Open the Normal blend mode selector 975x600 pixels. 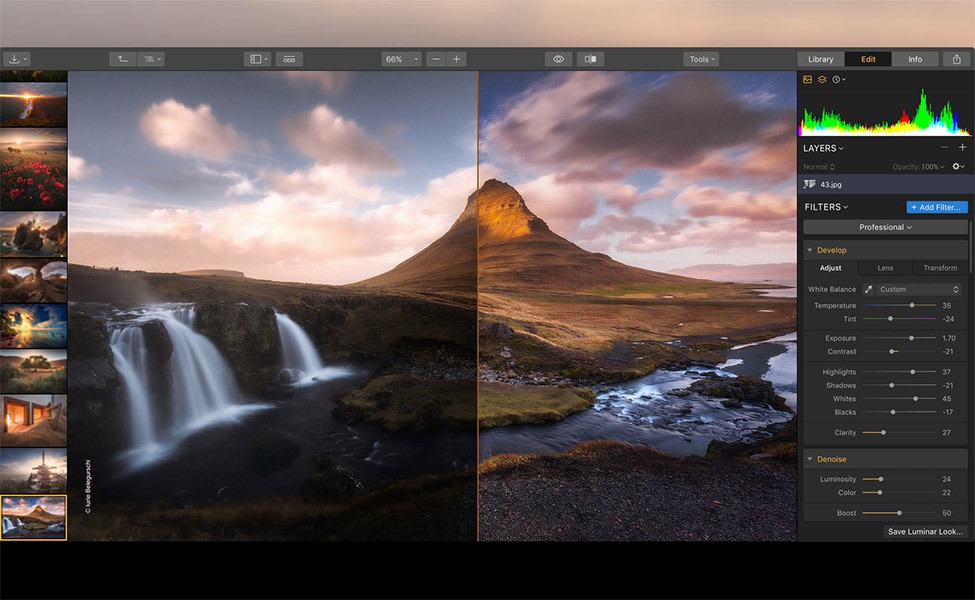(x=819, y=167)
